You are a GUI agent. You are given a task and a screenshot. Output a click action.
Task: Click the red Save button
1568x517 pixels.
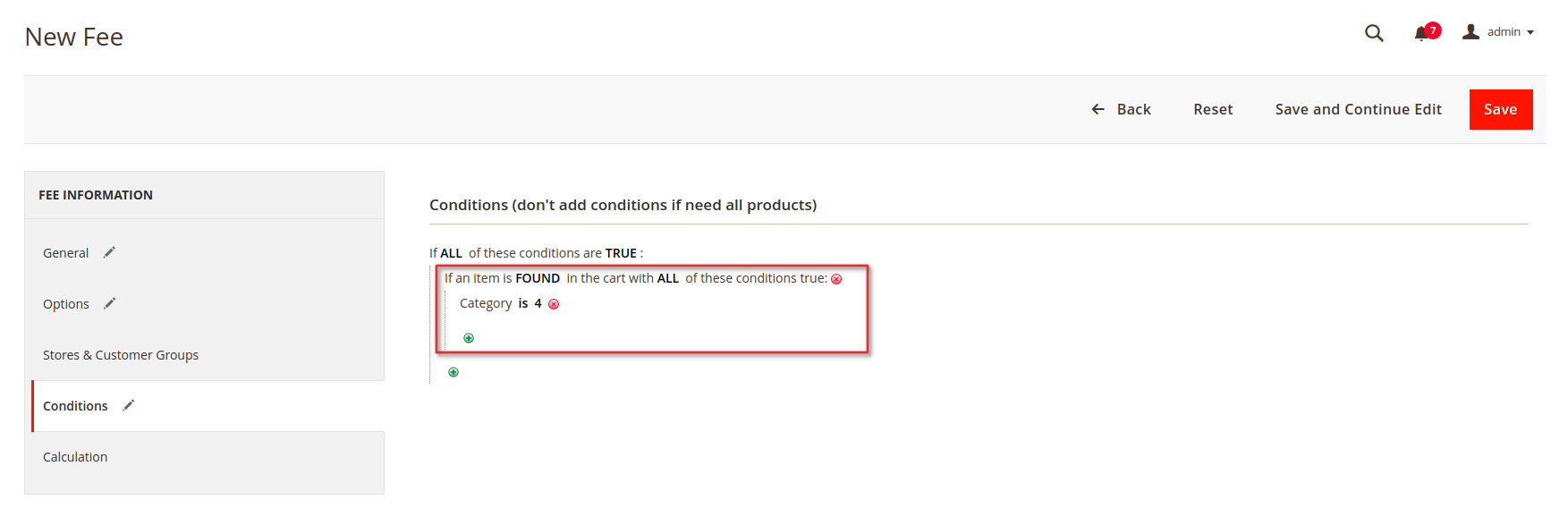[x=1501, y=109]
